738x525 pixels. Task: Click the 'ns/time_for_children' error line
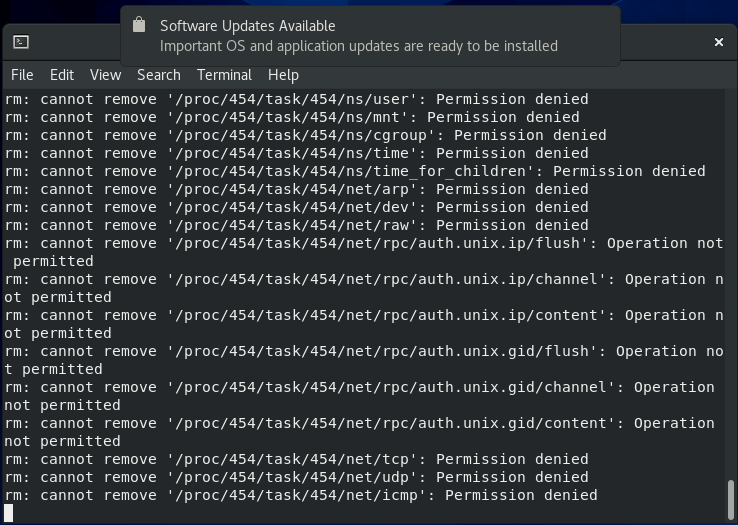click(354, 171)
